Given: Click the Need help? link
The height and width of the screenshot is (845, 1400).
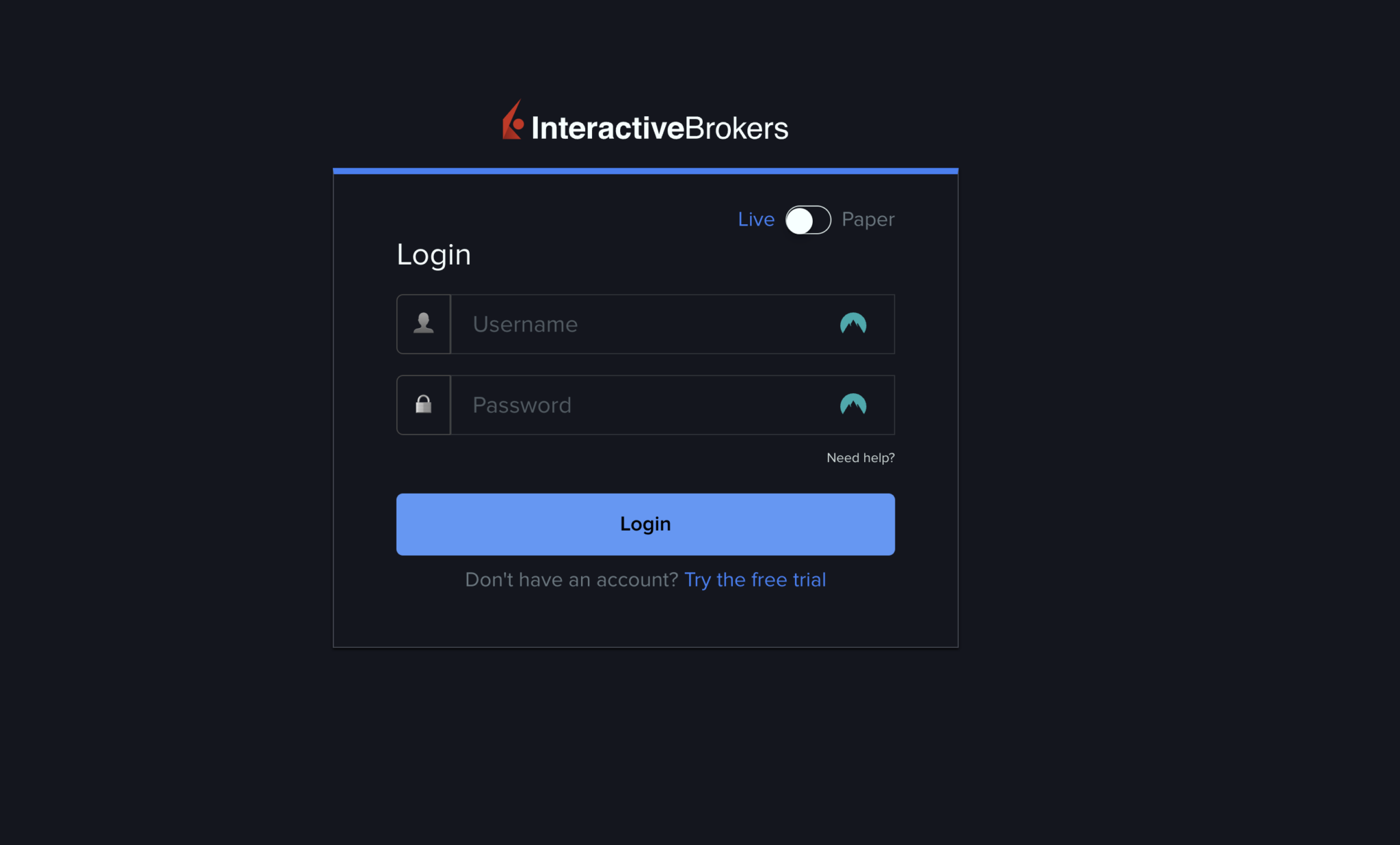Looking at the screenshot, I should click(x=860, y=457).
